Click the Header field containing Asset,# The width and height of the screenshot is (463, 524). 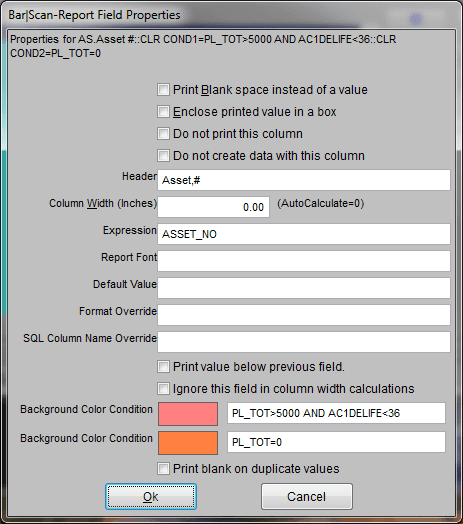tap(304, 180)
